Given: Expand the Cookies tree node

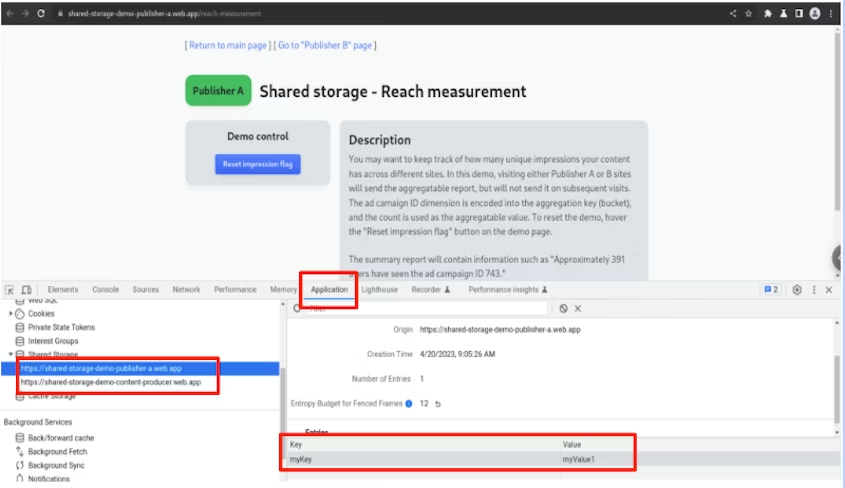Looking at the screenshot, I should pyautogui.click(x=11, y=313).
